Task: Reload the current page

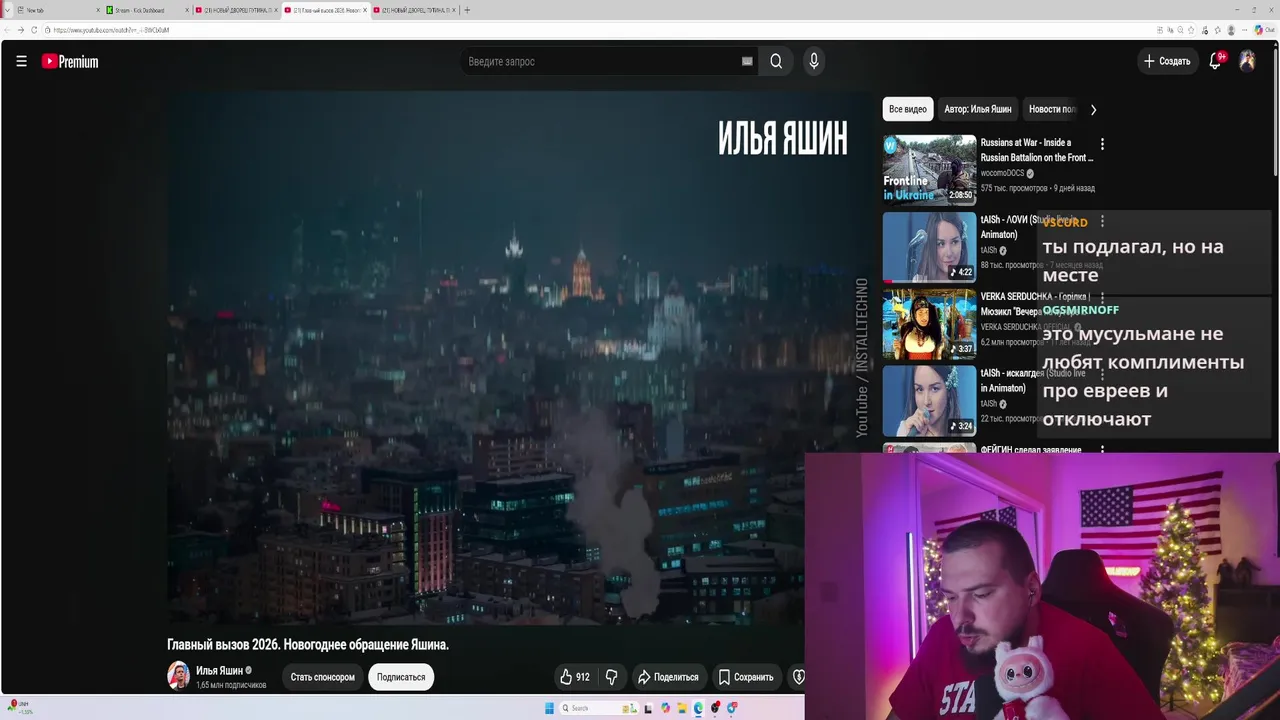Action: pos(34,30)
